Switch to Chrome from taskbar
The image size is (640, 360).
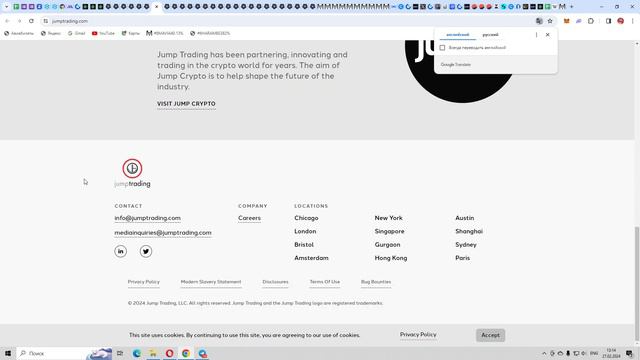point(186,353)
